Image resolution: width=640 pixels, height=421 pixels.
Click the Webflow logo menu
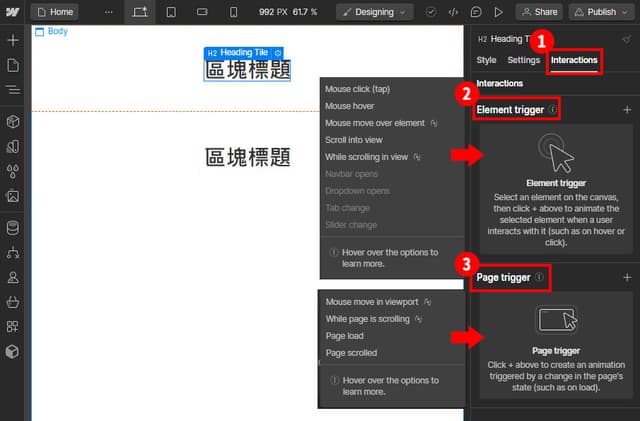click(13, 12)
